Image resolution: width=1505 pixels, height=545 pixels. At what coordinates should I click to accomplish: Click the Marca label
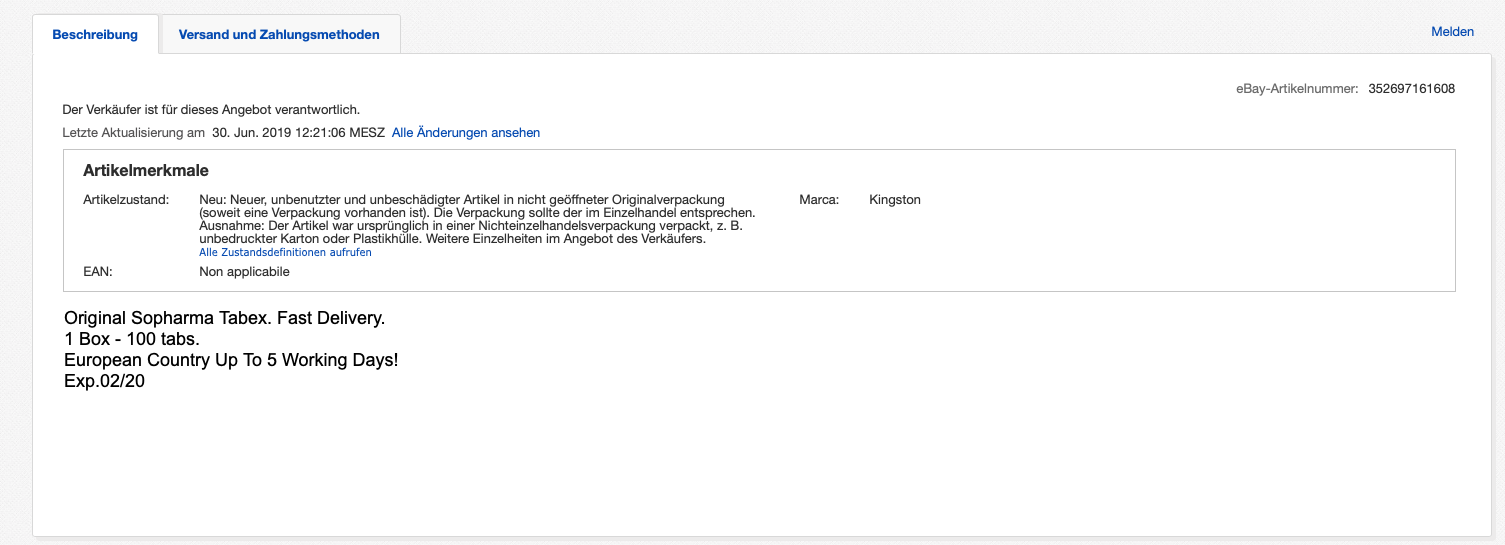click(818, 200)
